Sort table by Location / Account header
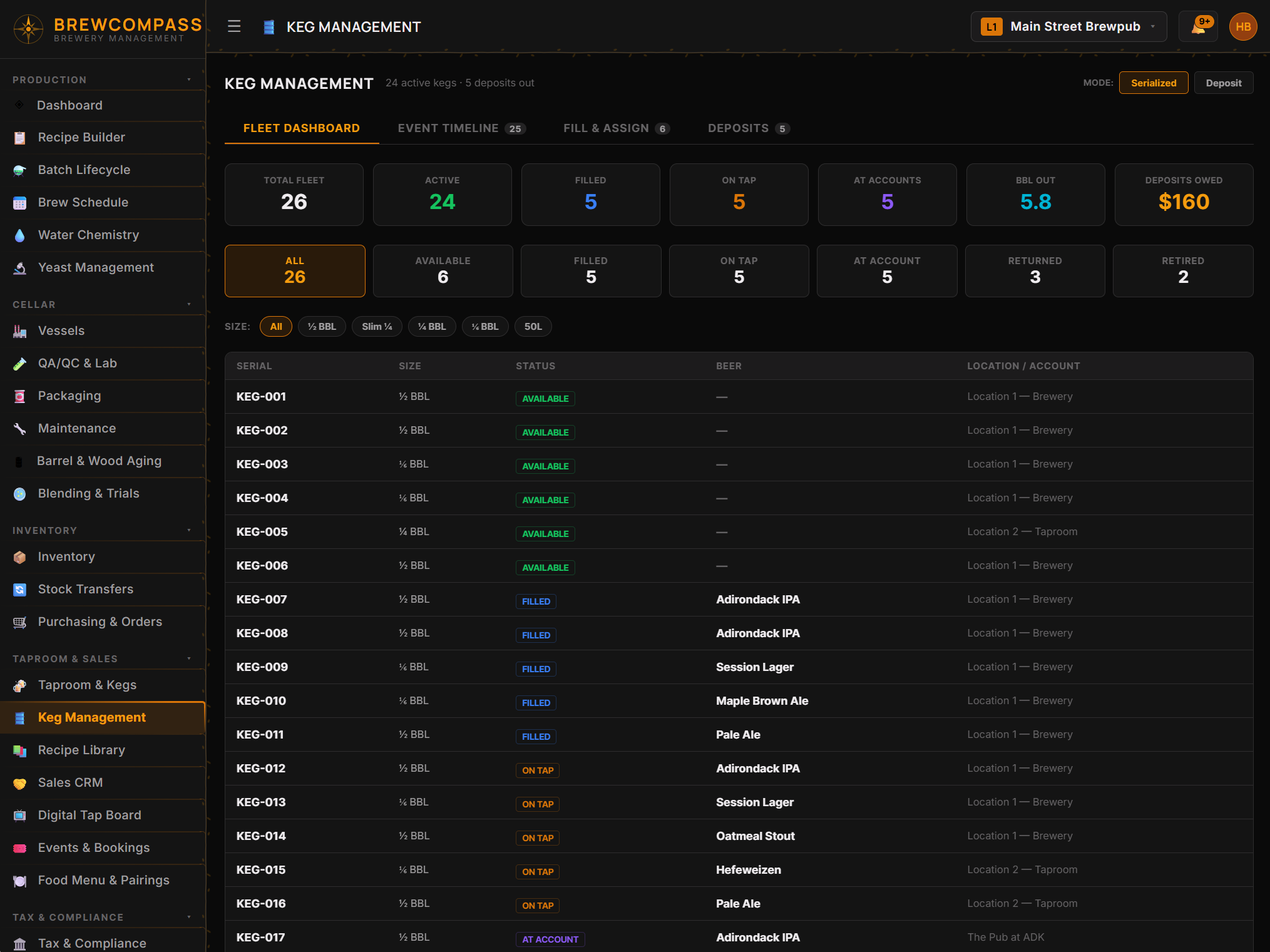Viewport: 1270px width, 952px height. point(1023,366)
